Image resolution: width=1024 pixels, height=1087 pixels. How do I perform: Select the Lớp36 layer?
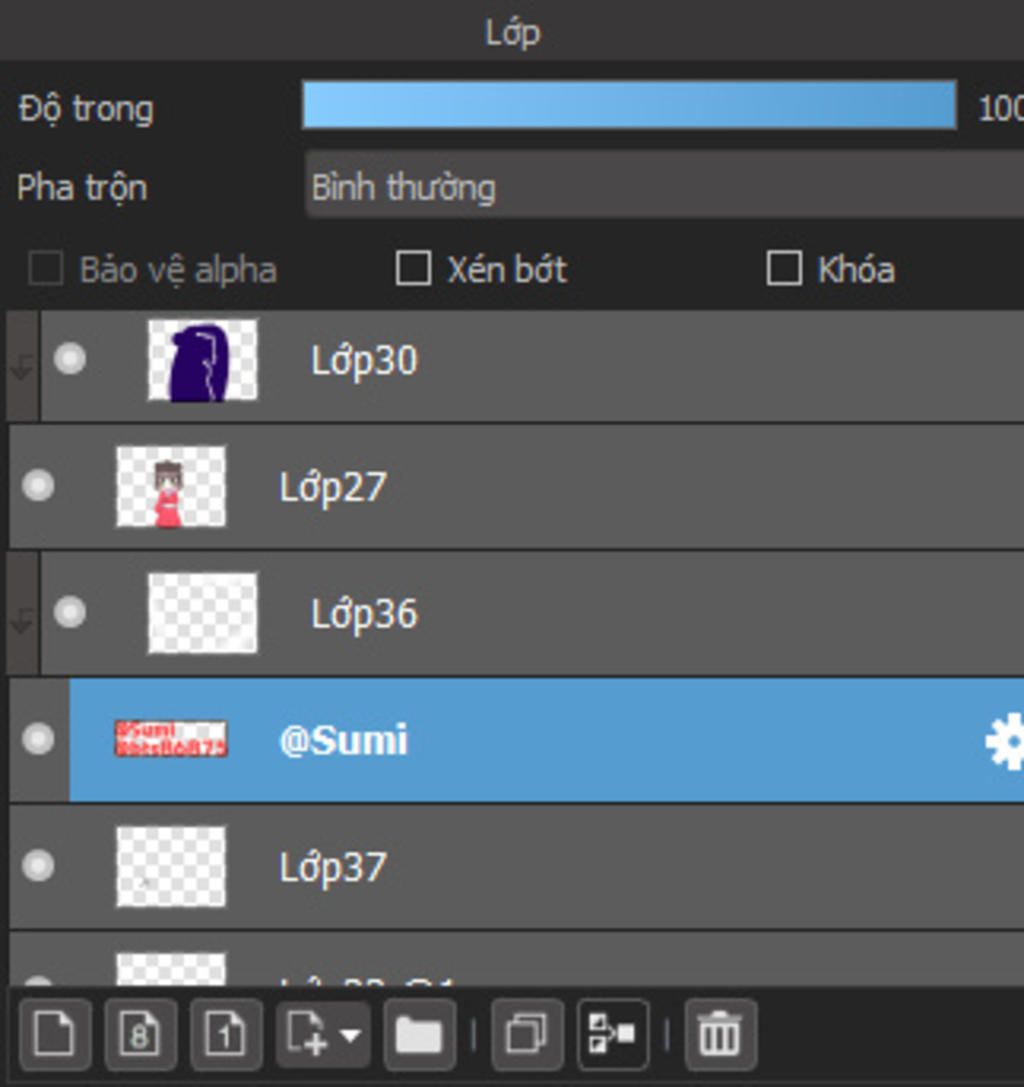coord(532,613)
